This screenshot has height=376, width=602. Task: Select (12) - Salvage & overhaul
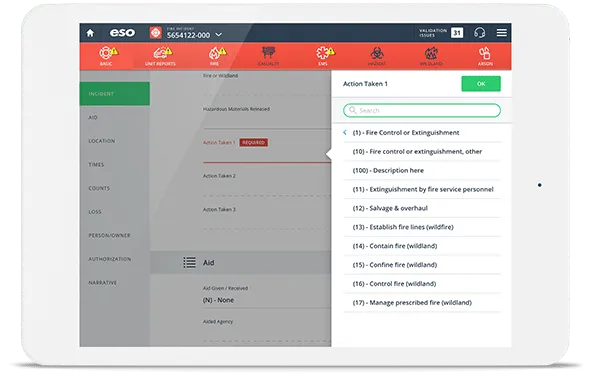point(422,208)
